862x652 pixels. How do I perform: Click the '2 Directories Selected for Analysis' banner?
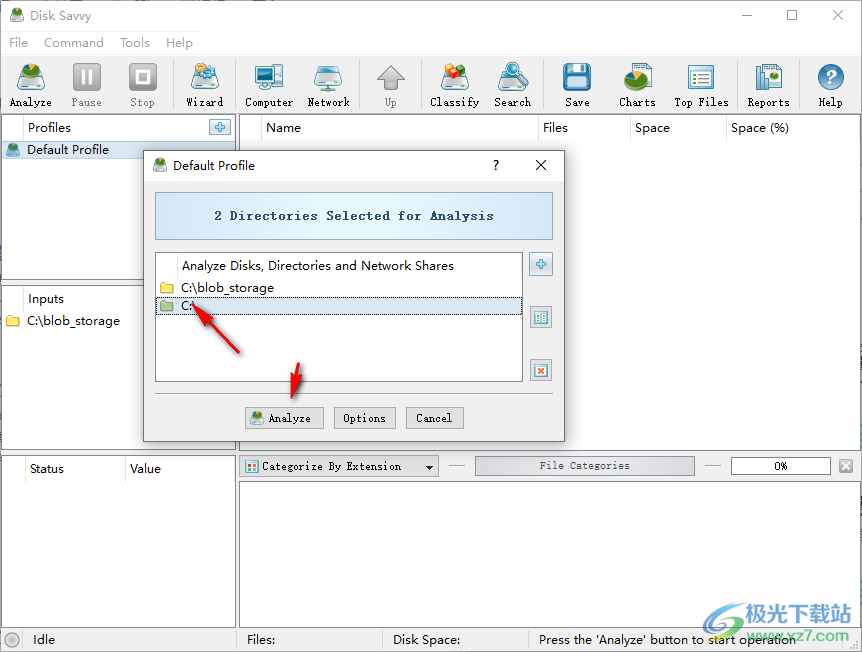(353, 216)
